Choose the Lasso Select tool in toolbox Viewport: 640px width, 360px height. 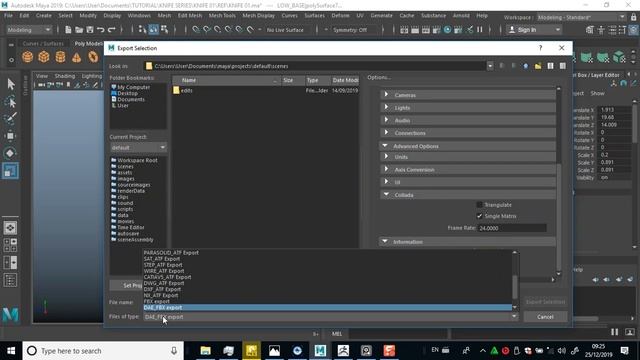(11, 102)
